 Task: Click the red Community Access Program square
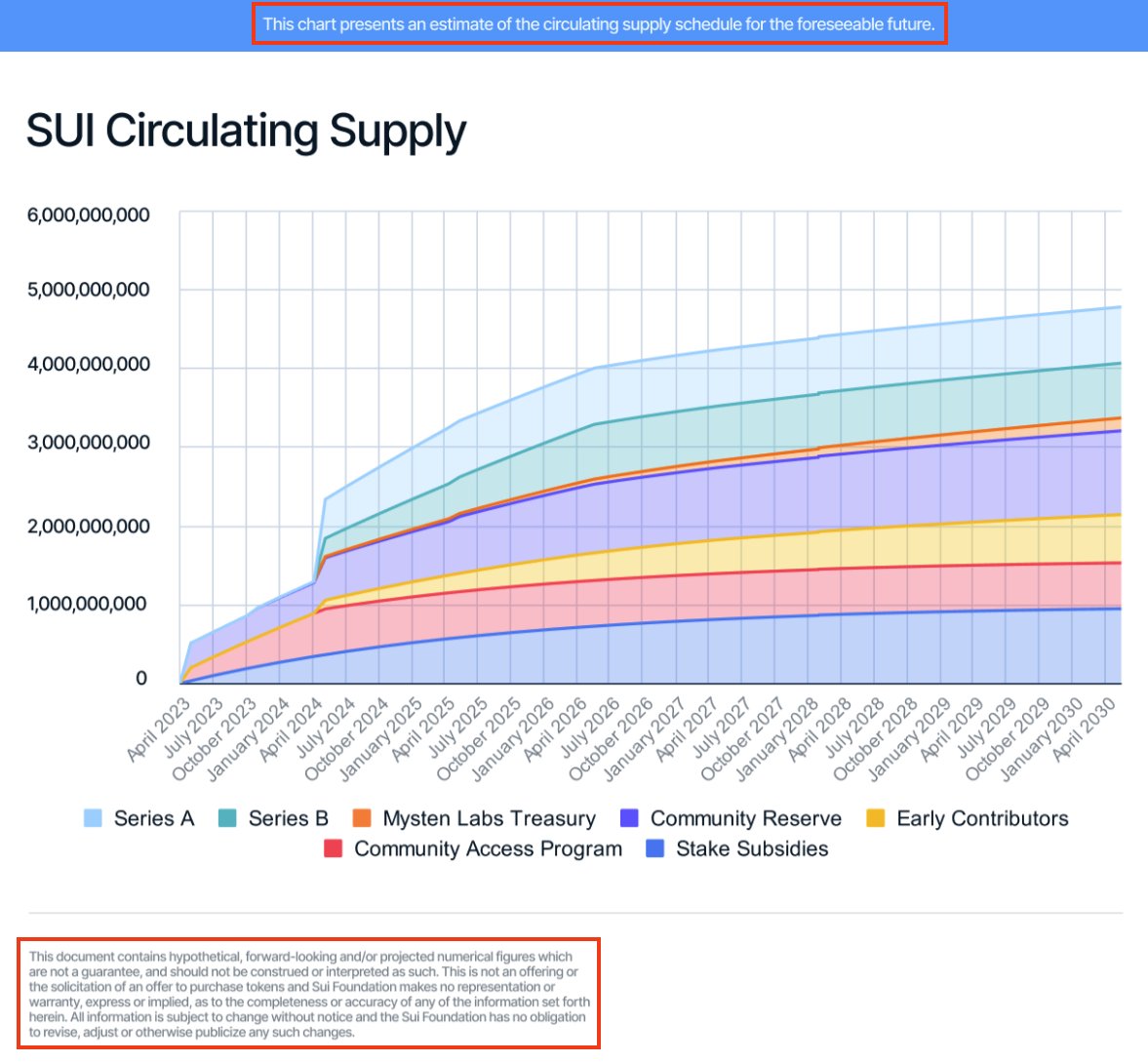[334, 849]
